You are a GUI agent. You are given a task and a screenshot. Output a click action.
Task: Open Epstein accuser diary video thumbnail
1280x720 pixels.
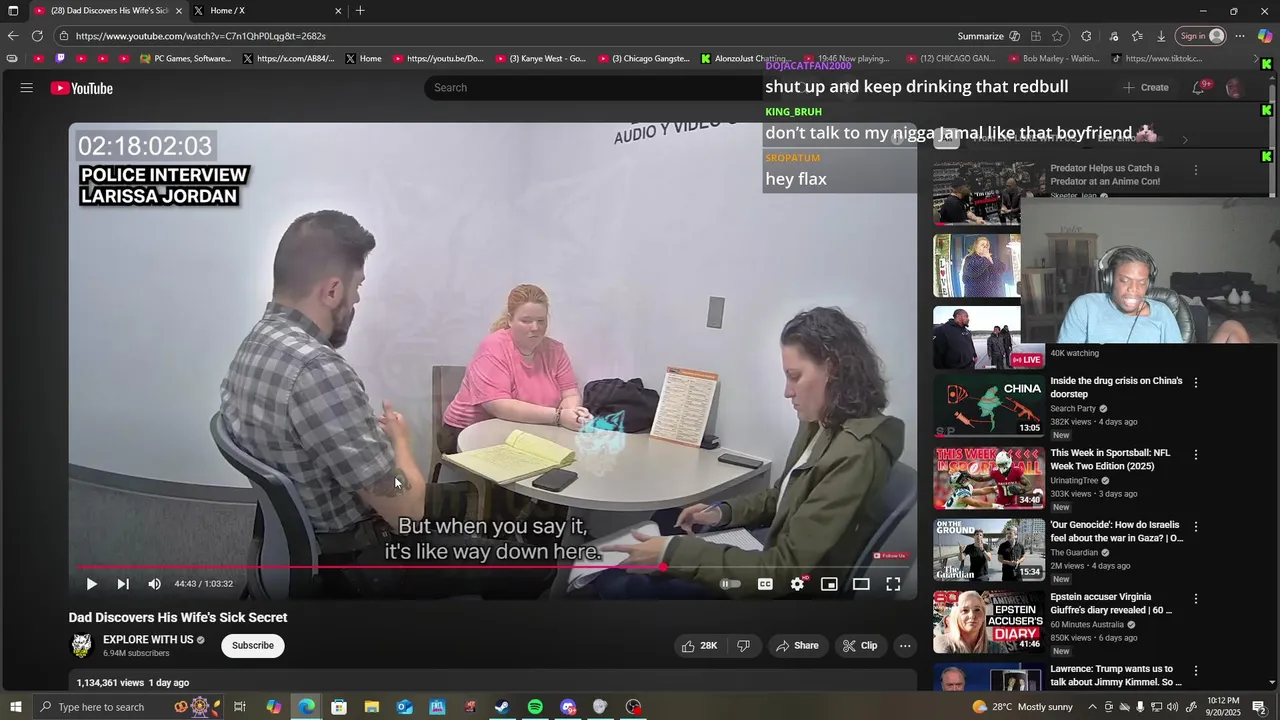(x=989, y=622)
